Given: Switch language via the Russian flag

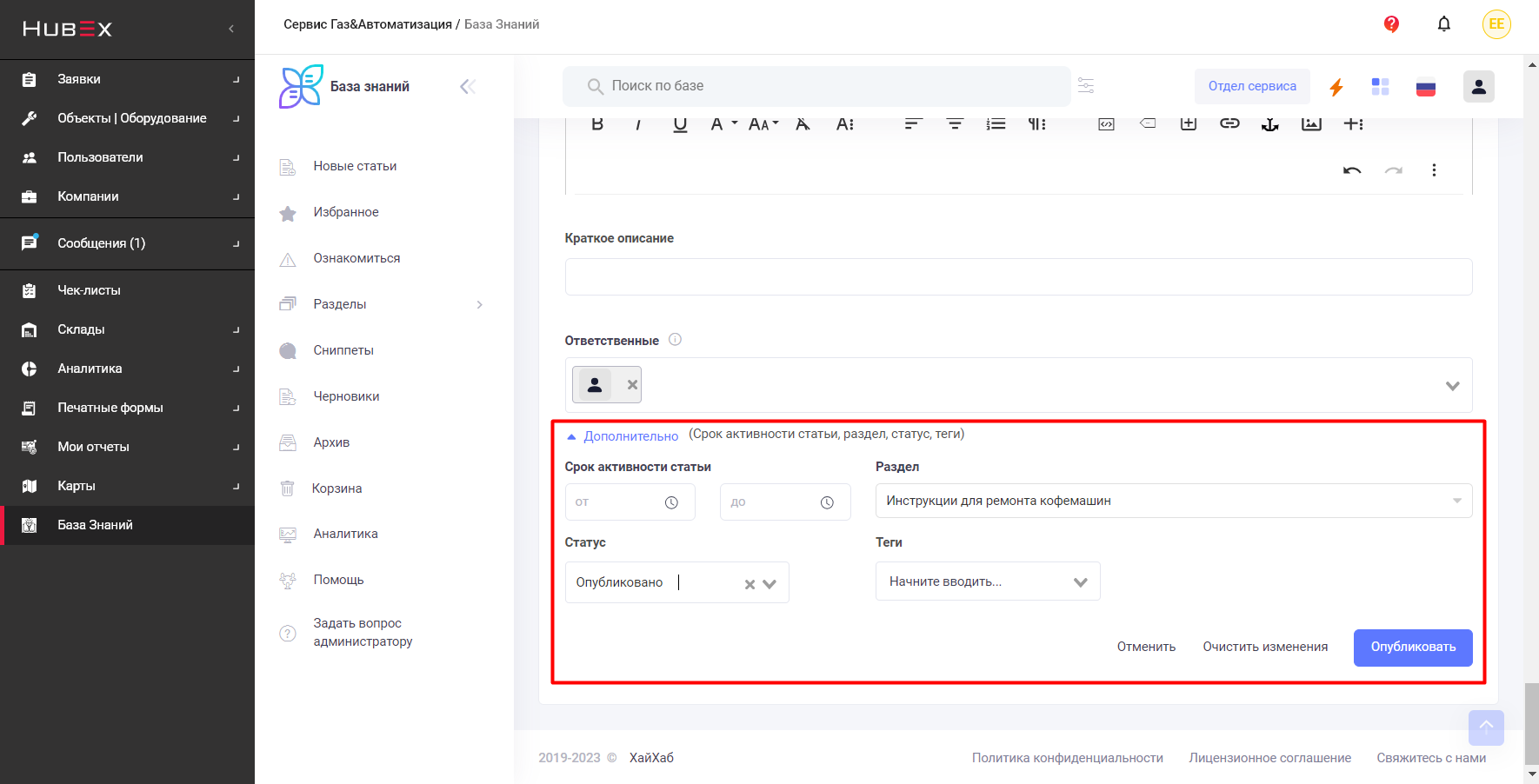Looking at the screenshot, I should tap(1426, 87).
